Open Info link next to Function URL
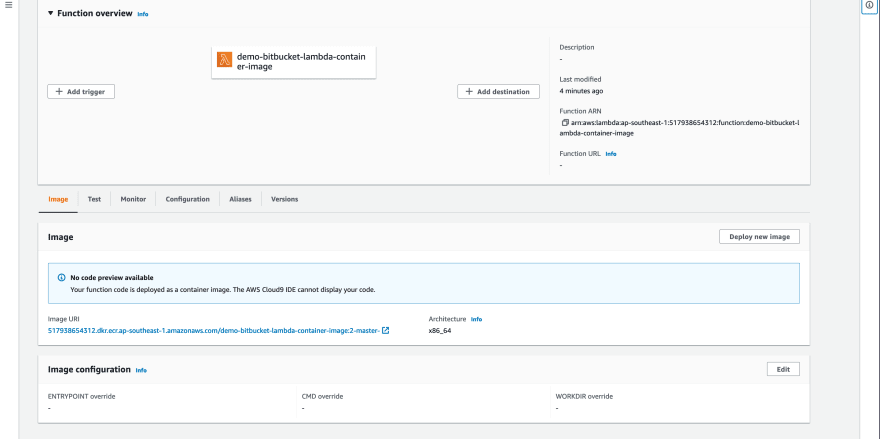This screenshot has height=439, width=880. (x=611, y=154)
